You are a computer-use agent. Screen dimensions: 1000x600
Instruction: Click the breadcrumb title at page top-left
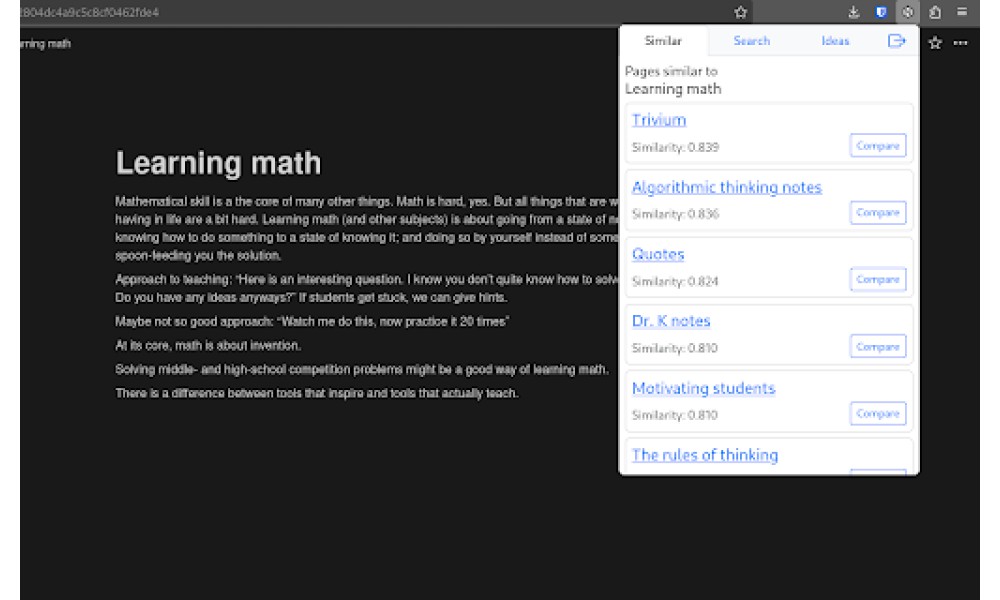click(x=46, y=43)
